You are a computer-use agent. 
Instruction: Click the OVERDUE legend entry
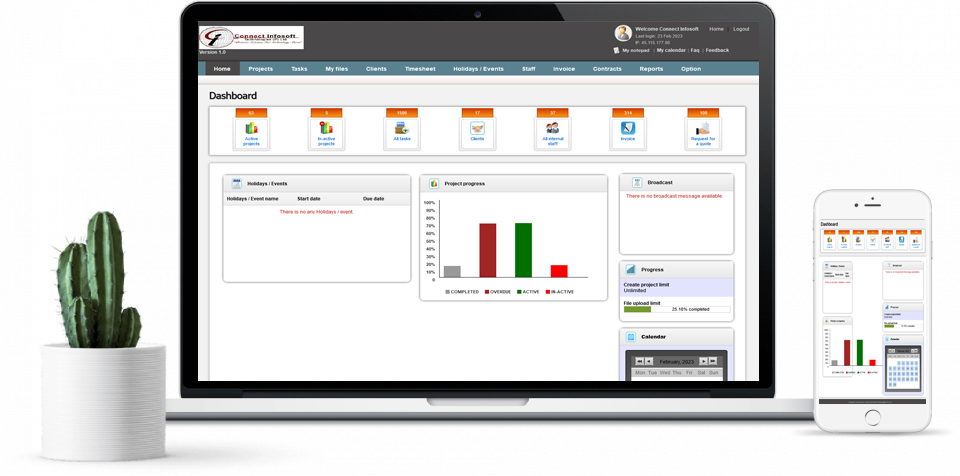[498, 292]
